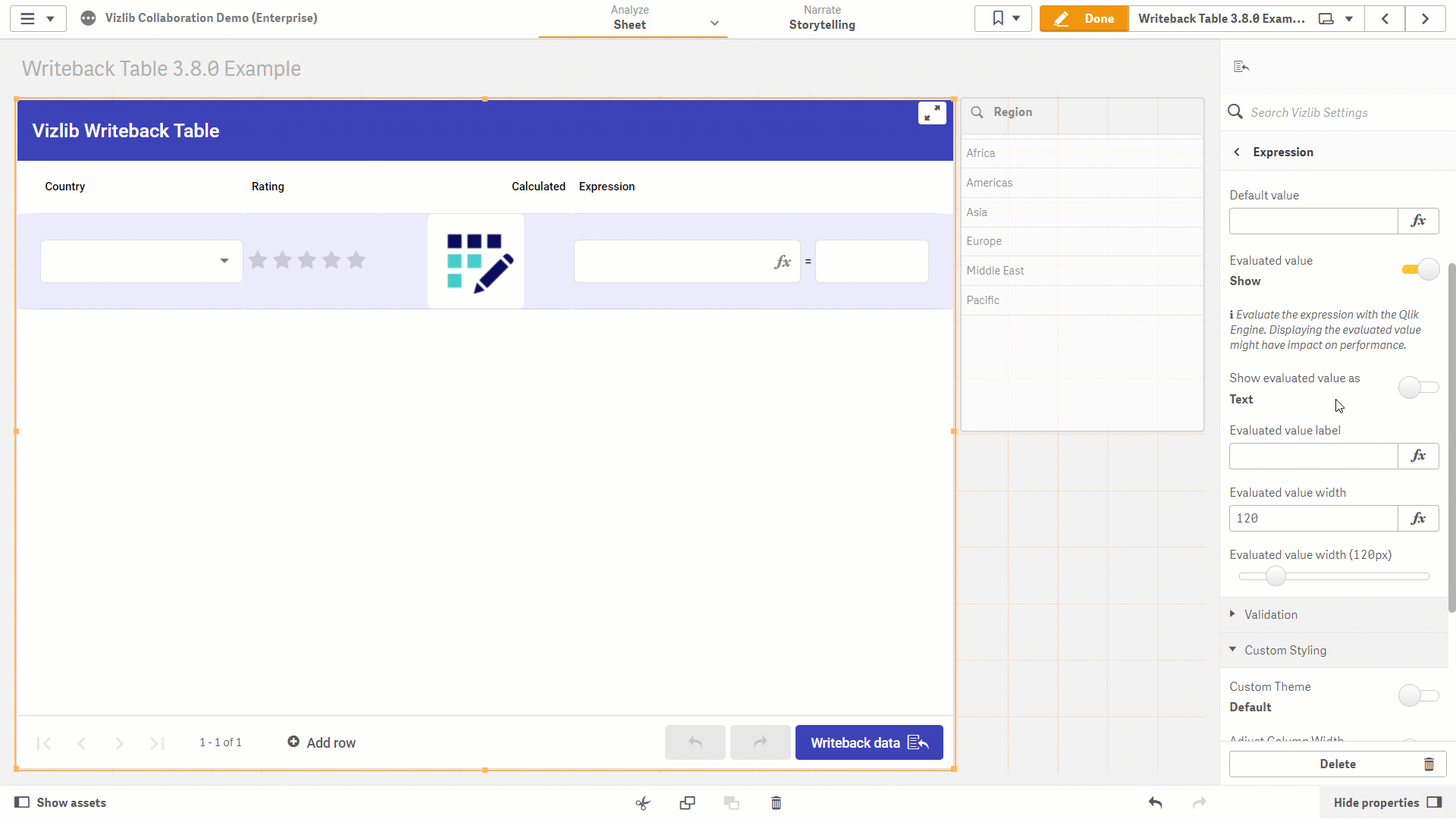This screenshot has width=1456, height=819.
Task: Toggle Evaluated value Show switch
Action: [x=1420, y=270]
